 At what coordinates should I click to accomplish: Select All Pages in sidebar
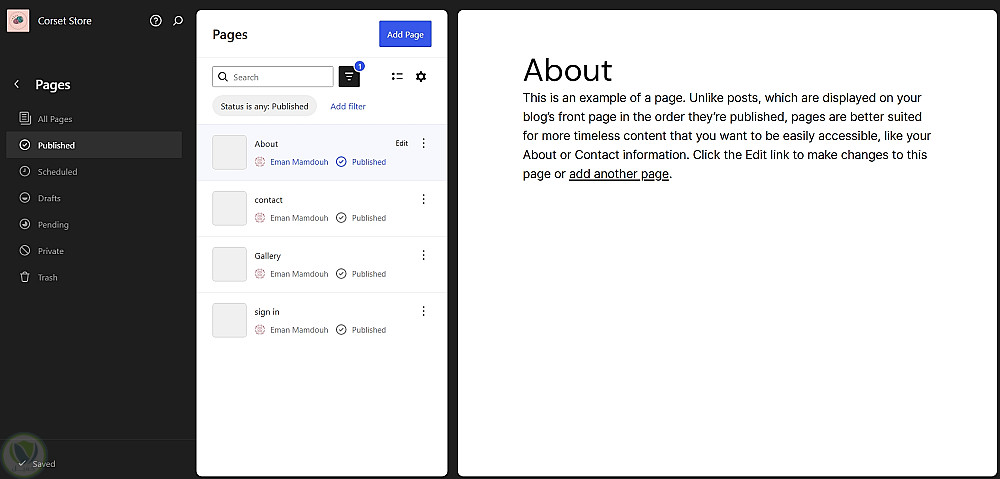click(x=55, y=119)
